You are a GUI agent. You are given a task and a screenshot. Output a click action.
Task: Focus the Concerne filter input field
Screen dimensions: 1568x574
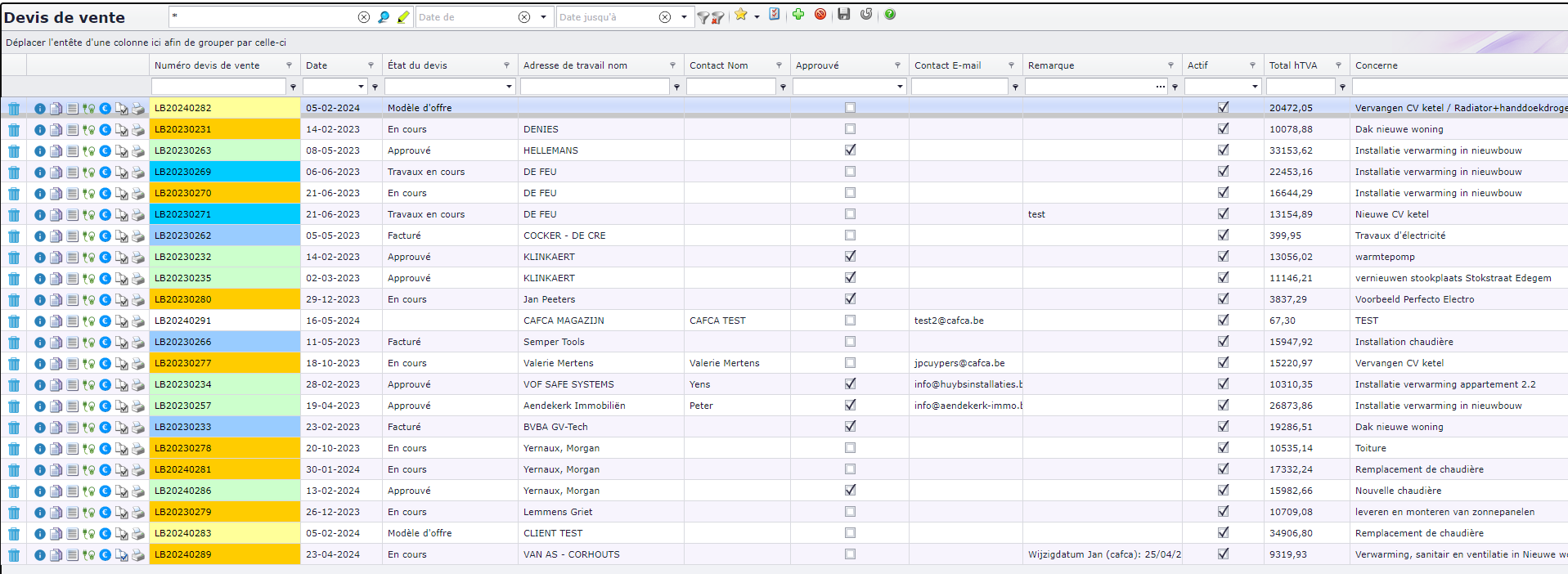coord(1460,87)
